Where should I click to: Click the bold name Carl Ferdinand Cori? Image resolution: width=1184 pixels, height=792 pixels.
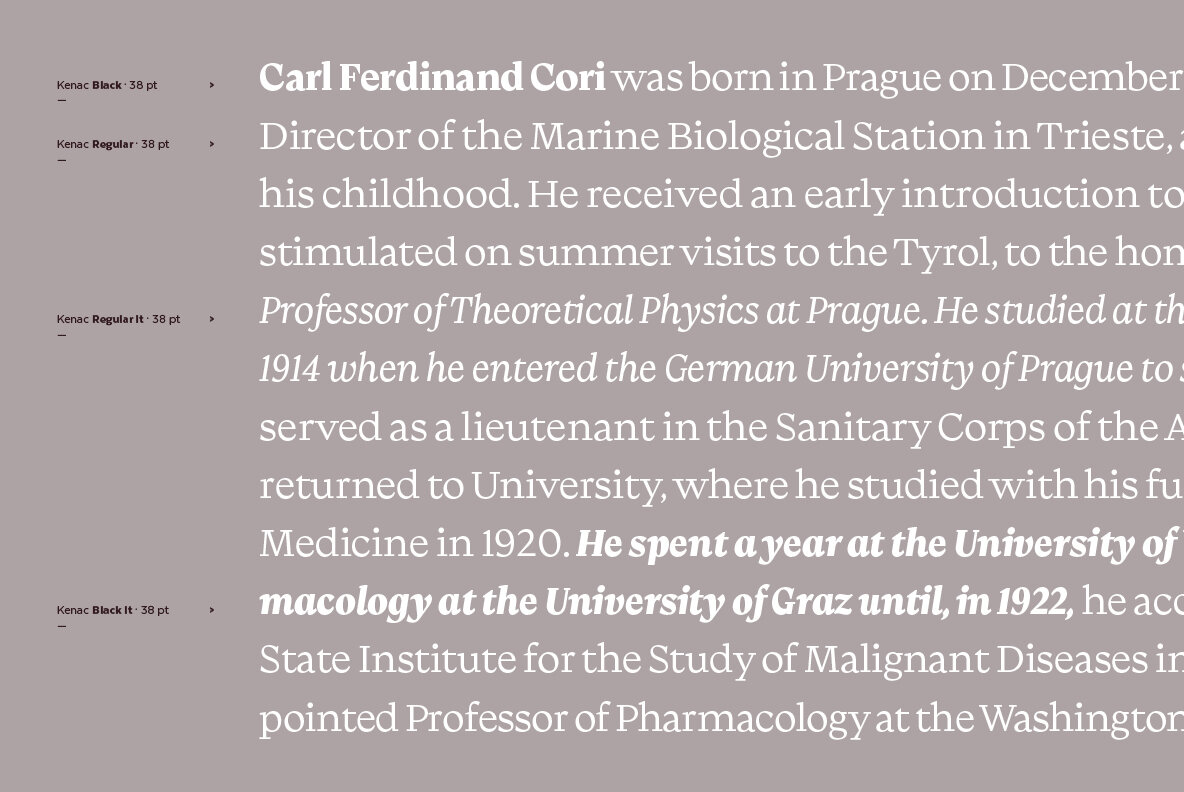[432, 78]
